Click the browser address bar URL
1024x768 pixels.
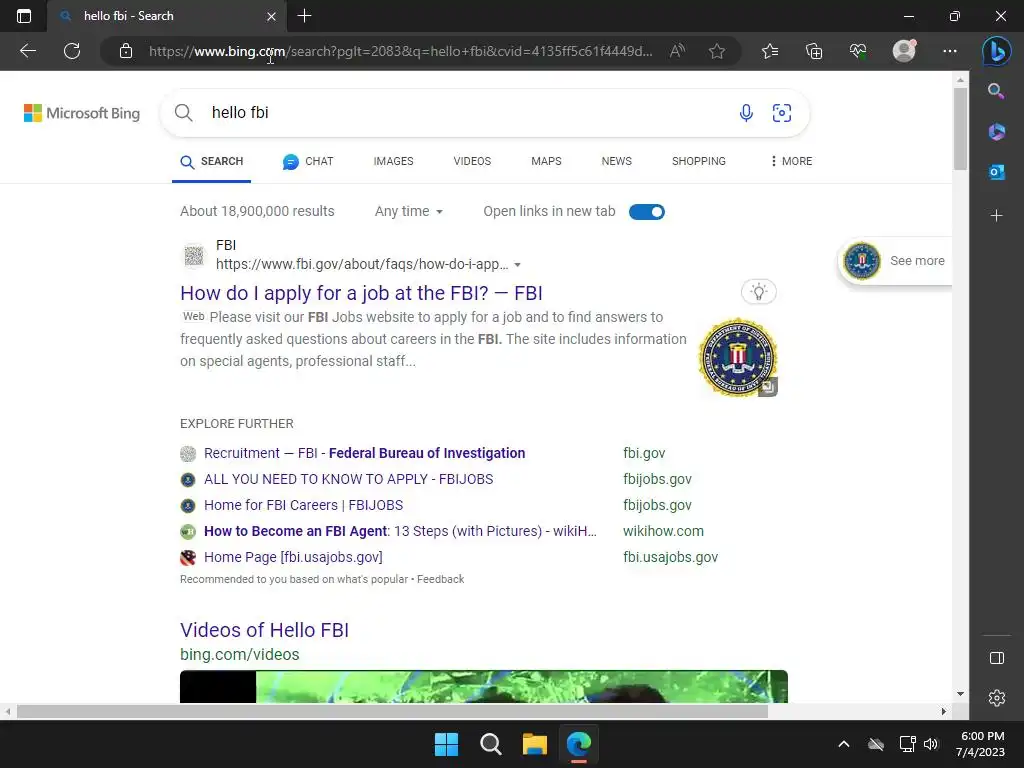tap(400, 51)
